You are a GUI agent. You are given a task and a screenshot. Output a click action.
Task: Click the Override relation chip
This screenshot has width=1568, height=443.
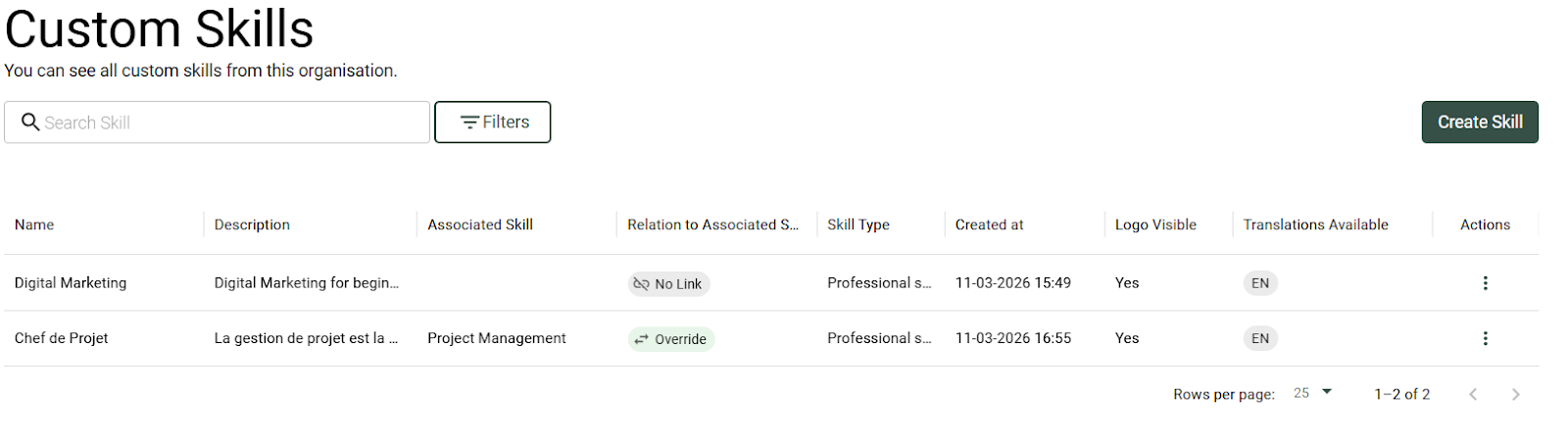[670, 339]
